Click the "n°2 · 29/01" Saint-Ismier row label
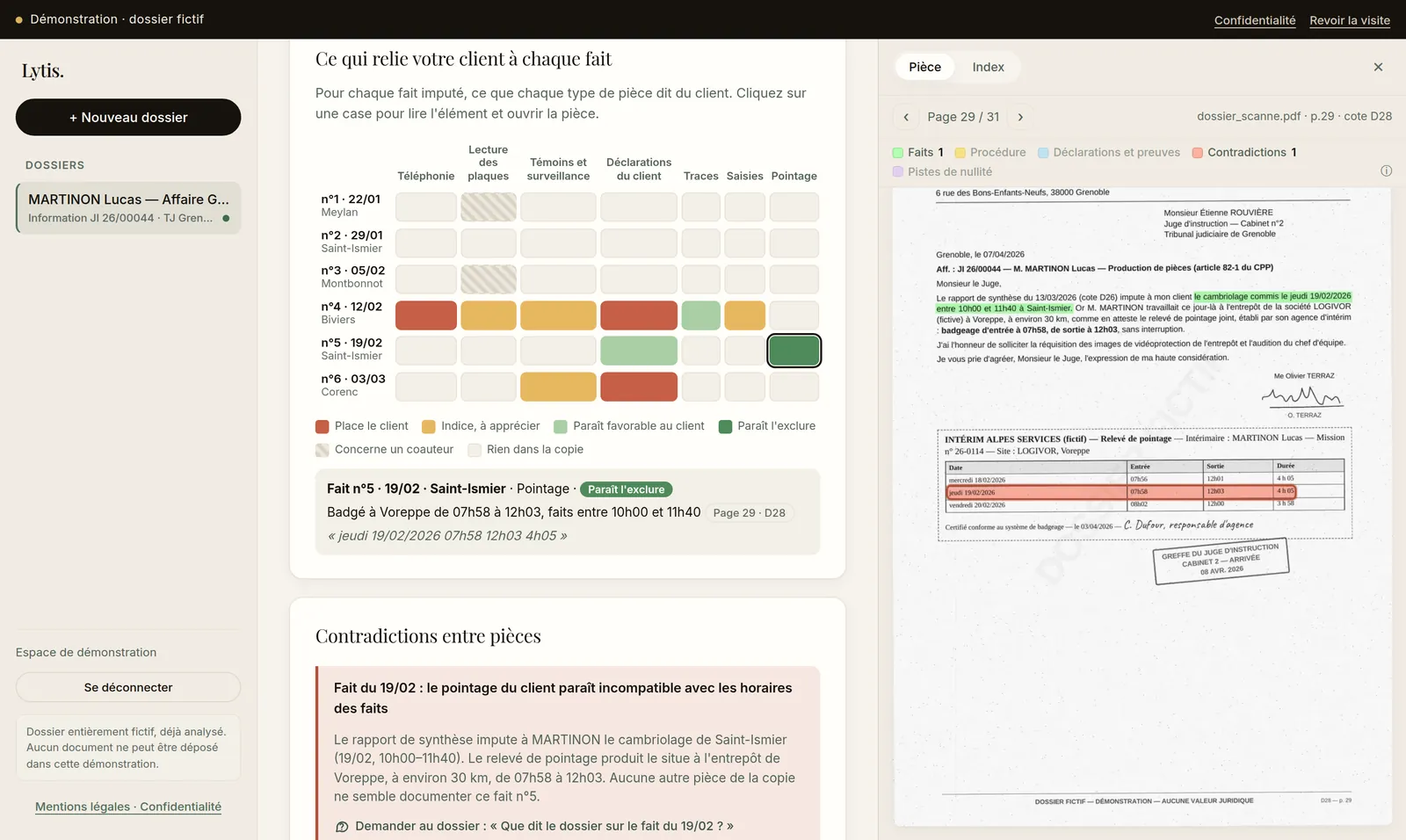Viewport: 1406px width, 840px height. point(352,242)
